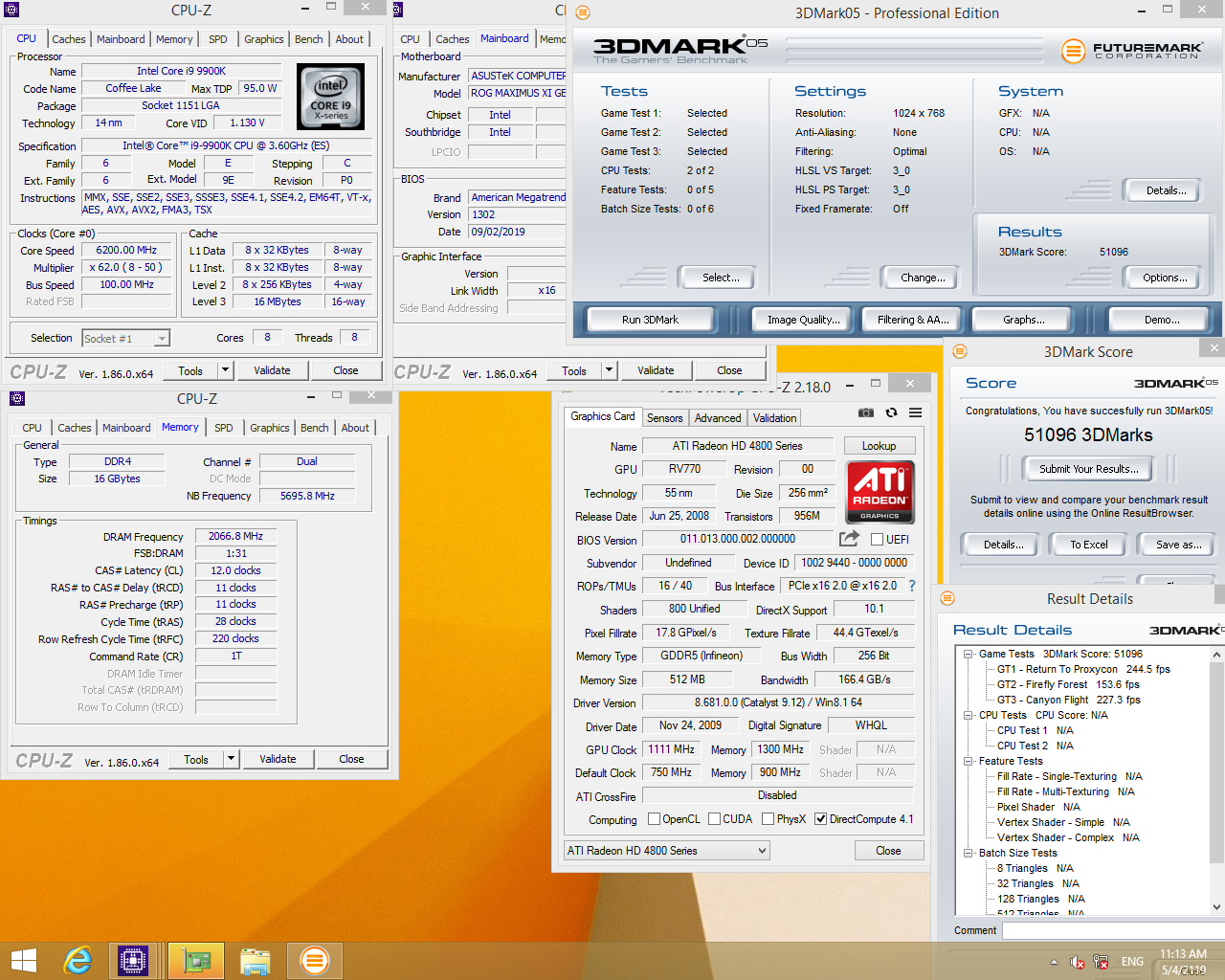Show hidden tray icons arrow
The image size is (1225, 980).
coord(1054,962)
